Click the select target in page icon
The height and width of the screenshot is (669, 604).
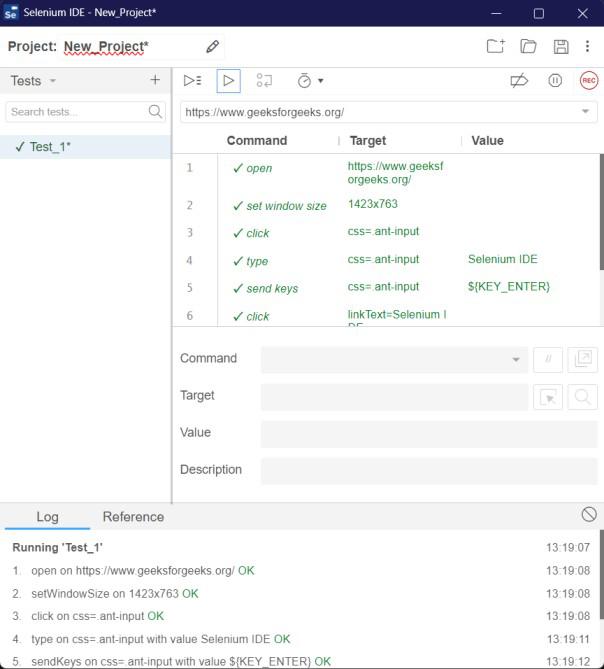(548, 397)
